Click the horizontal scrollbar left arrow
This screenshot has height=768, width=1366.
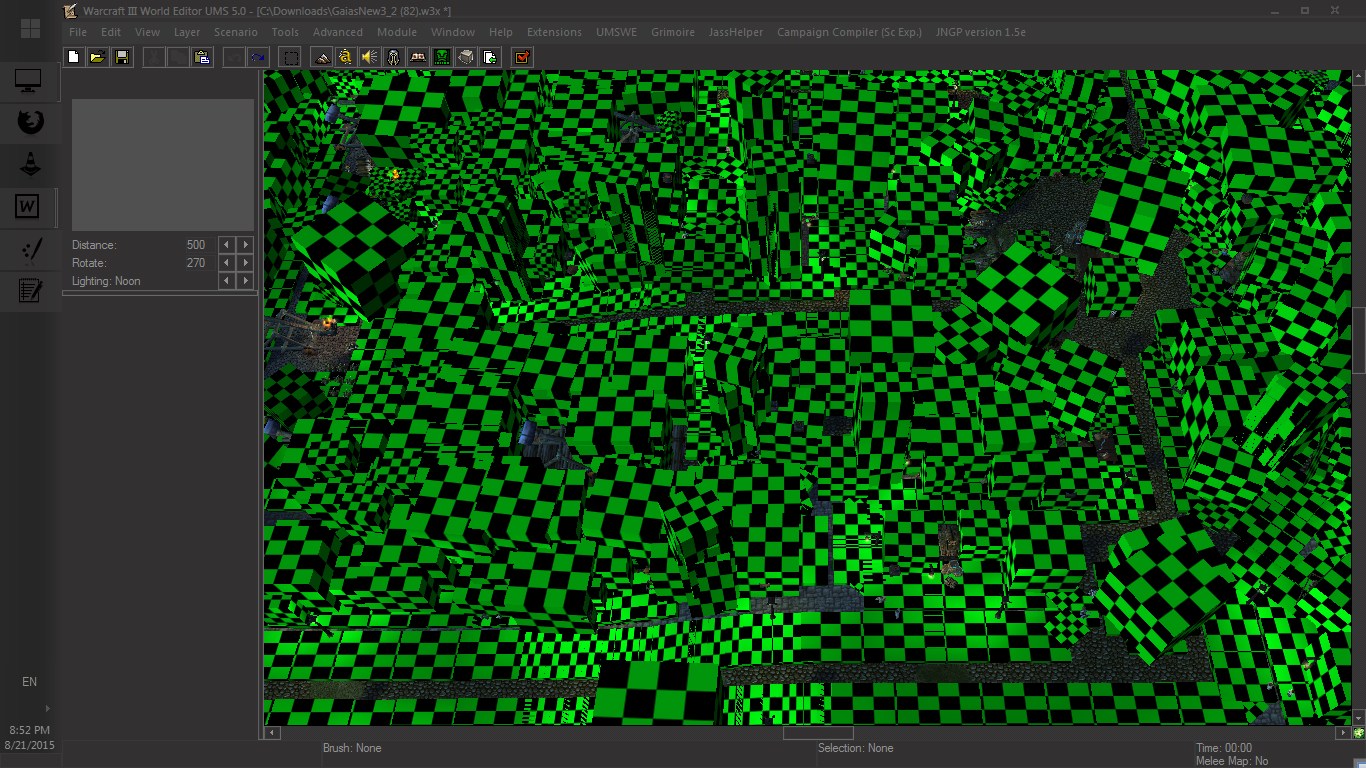tap(271, 733)
